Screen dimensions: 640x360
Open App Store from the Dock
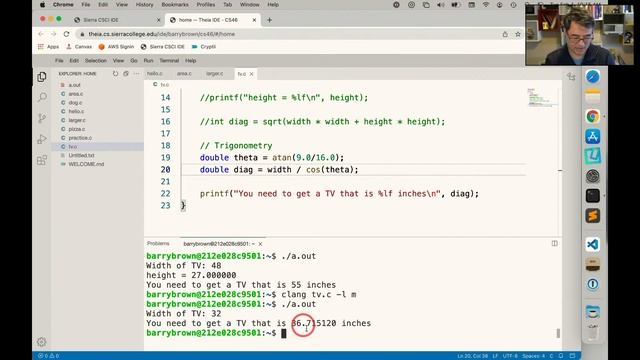pyautogui.click(x=593, y=136)
